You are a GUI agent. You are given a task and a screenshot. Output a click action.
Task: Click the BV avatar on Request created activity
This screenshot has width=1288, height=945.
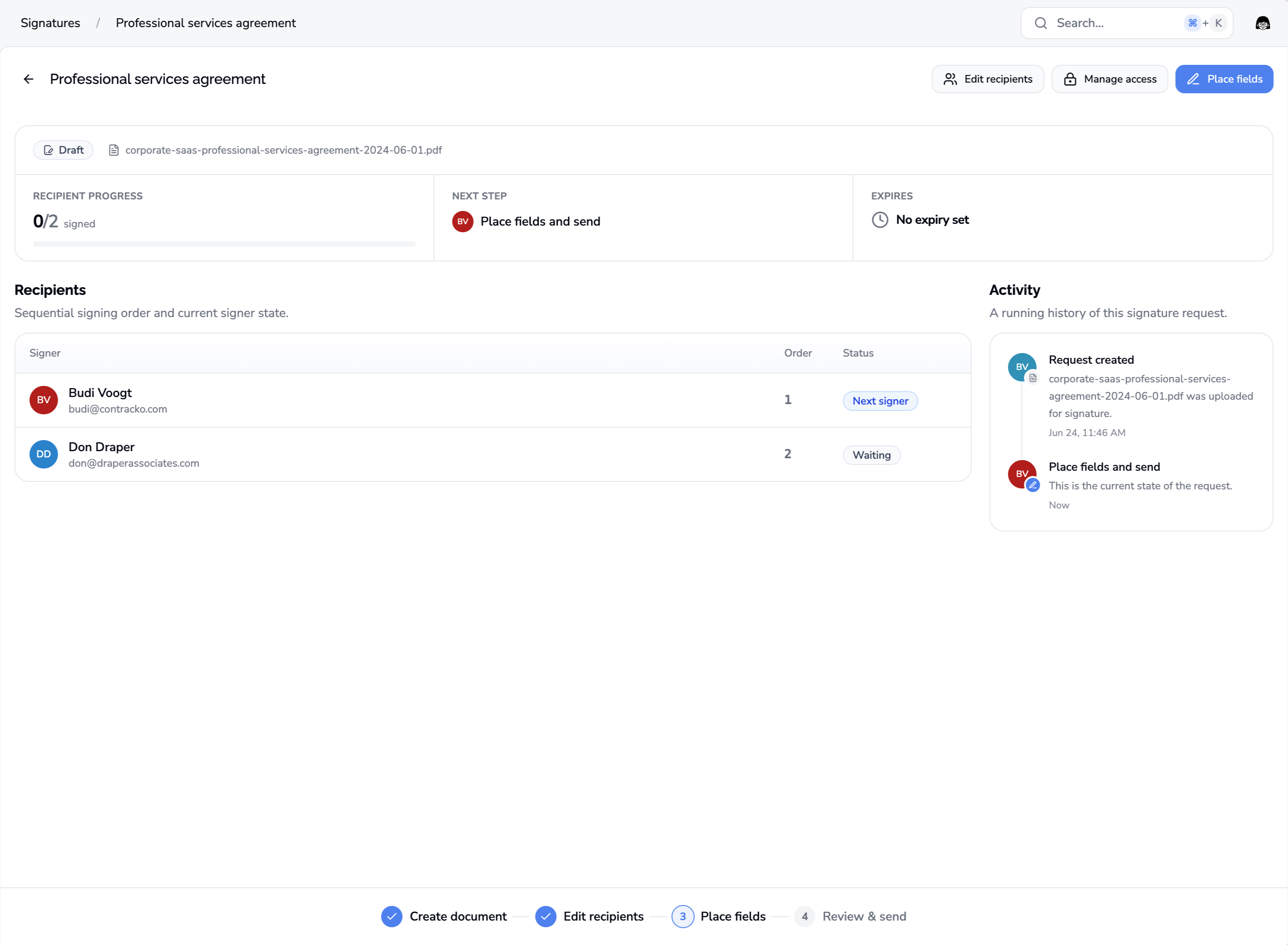[1022, 367]
